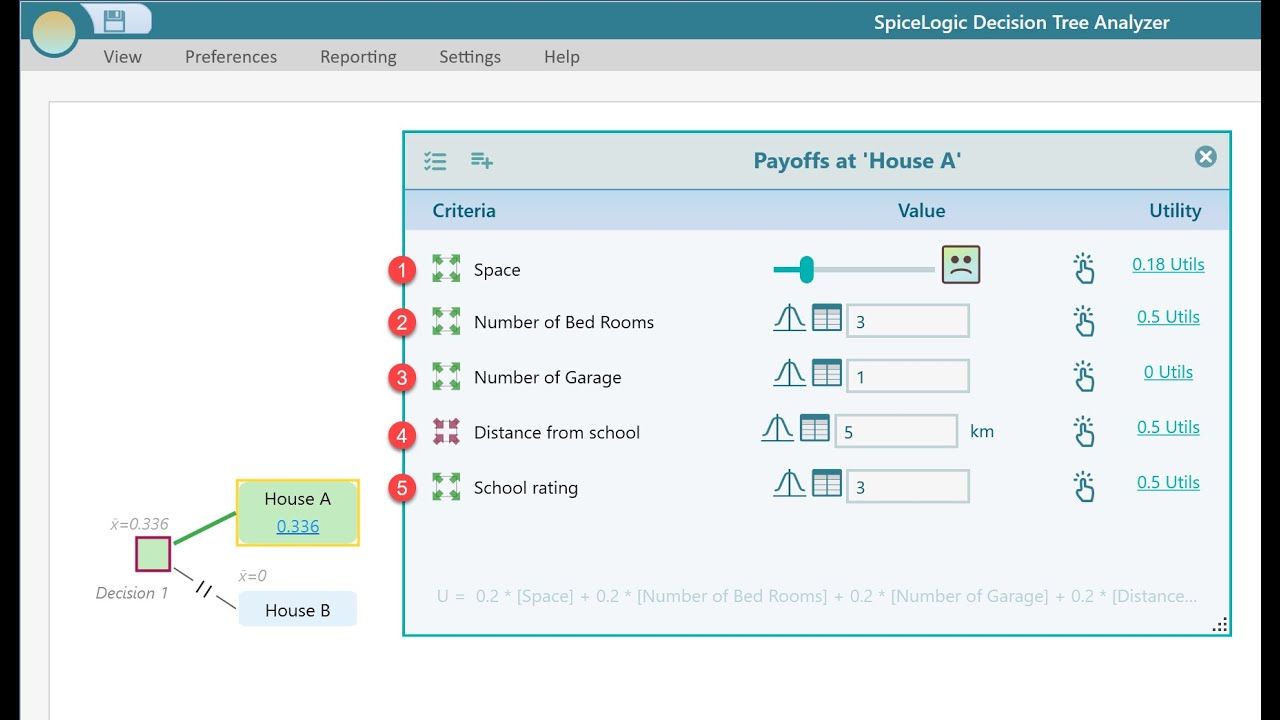The width and height of the screenshot is (1280, 720).
Task: Open the Reporting menu
Action: click(x=358, y=57)
